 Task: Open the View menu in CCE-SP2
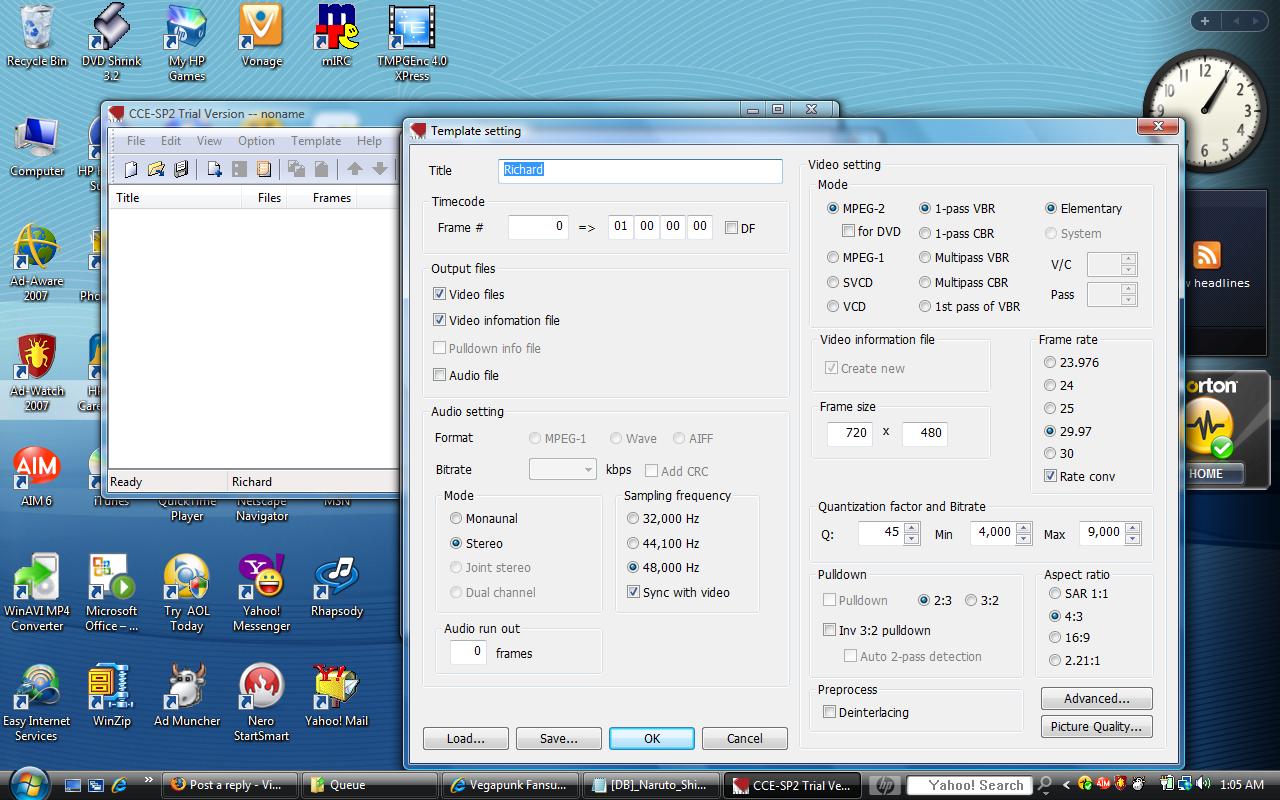tap(209, 141)
